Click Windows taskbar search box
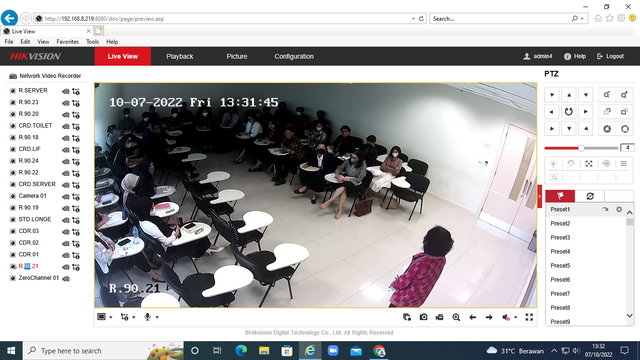 coord(103,351)
